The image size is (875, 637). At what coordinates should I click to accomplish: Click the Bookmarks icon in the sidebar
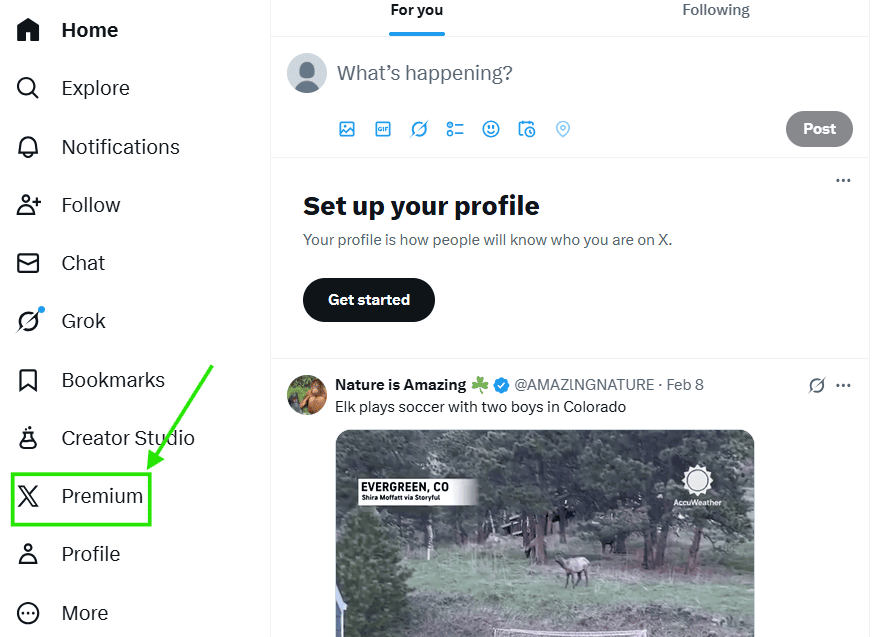coord(27,379)
